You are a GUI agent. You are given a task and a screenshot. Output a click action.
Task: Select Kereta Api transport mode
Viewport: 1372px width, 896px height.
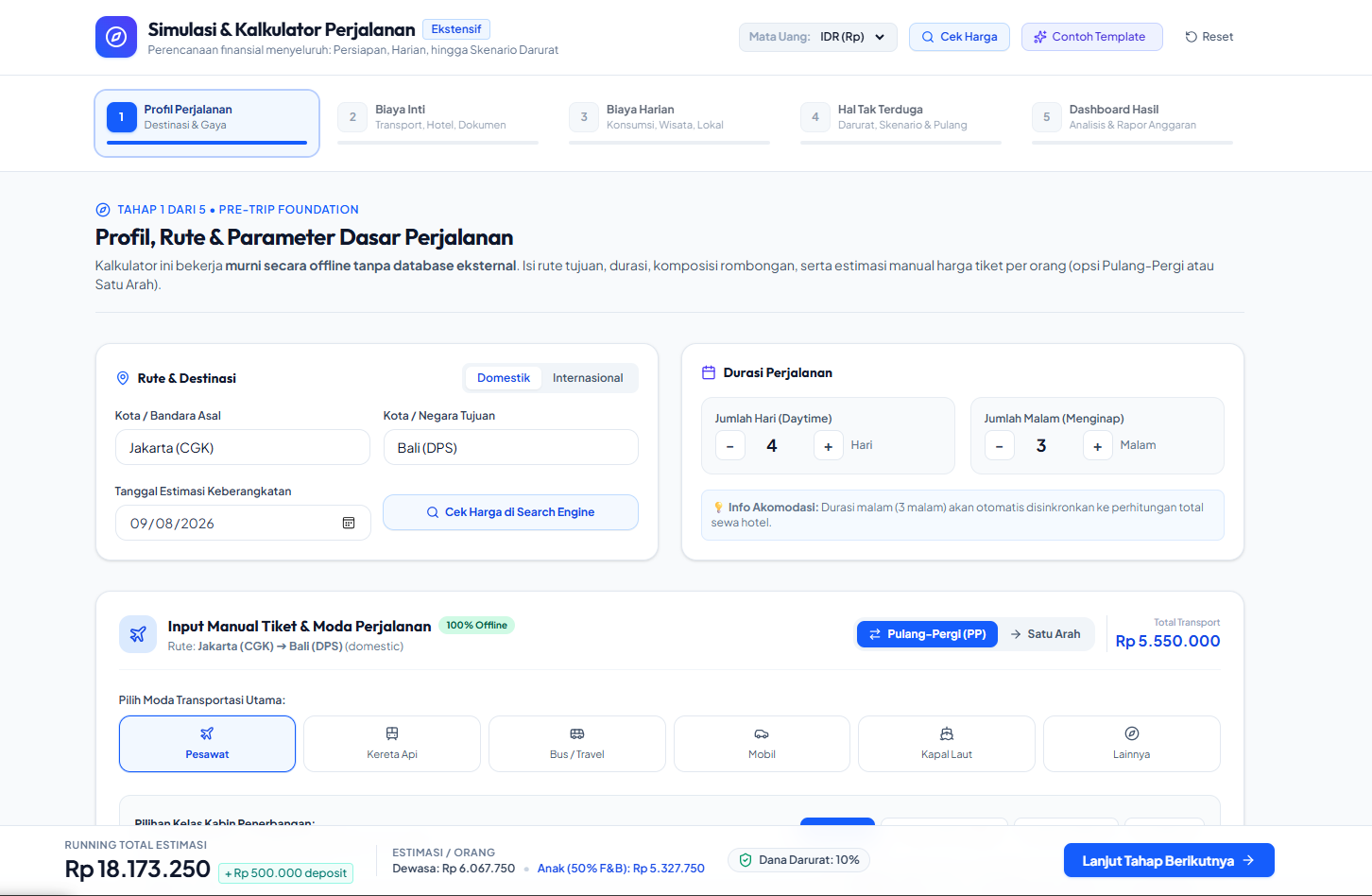tap(392, 744)
